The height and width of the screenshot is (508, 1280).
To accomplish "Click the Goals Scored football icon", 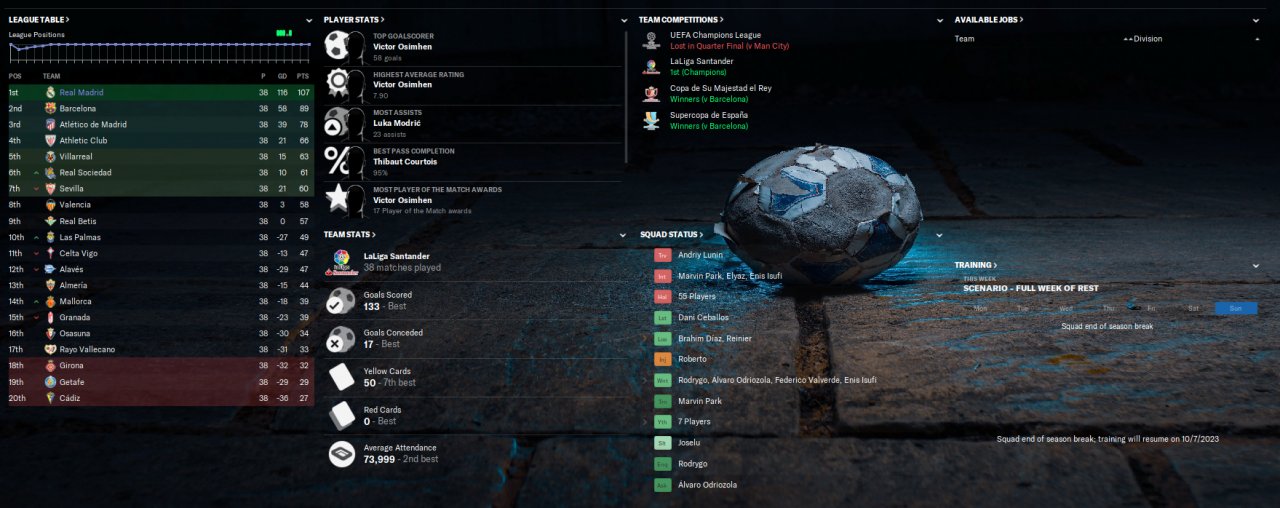I will 342,301.
